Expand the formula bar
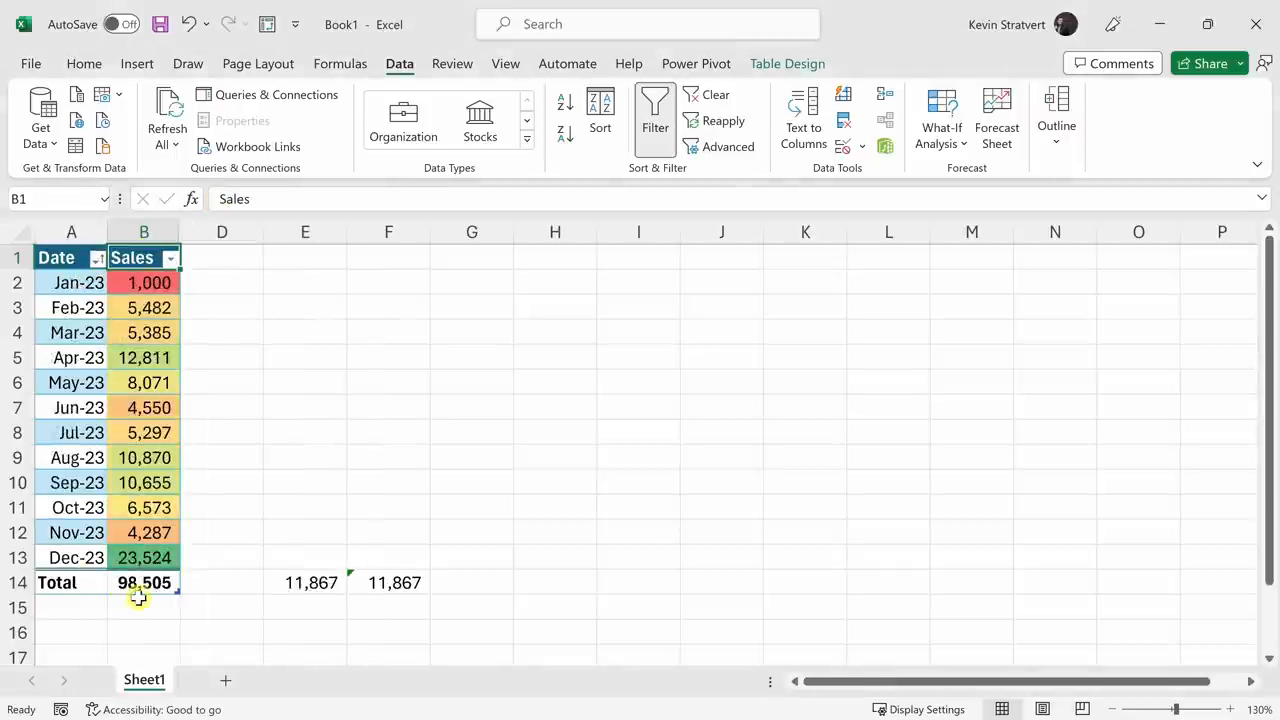This screenshot has height=720, width=1280. click(1261, 198)
